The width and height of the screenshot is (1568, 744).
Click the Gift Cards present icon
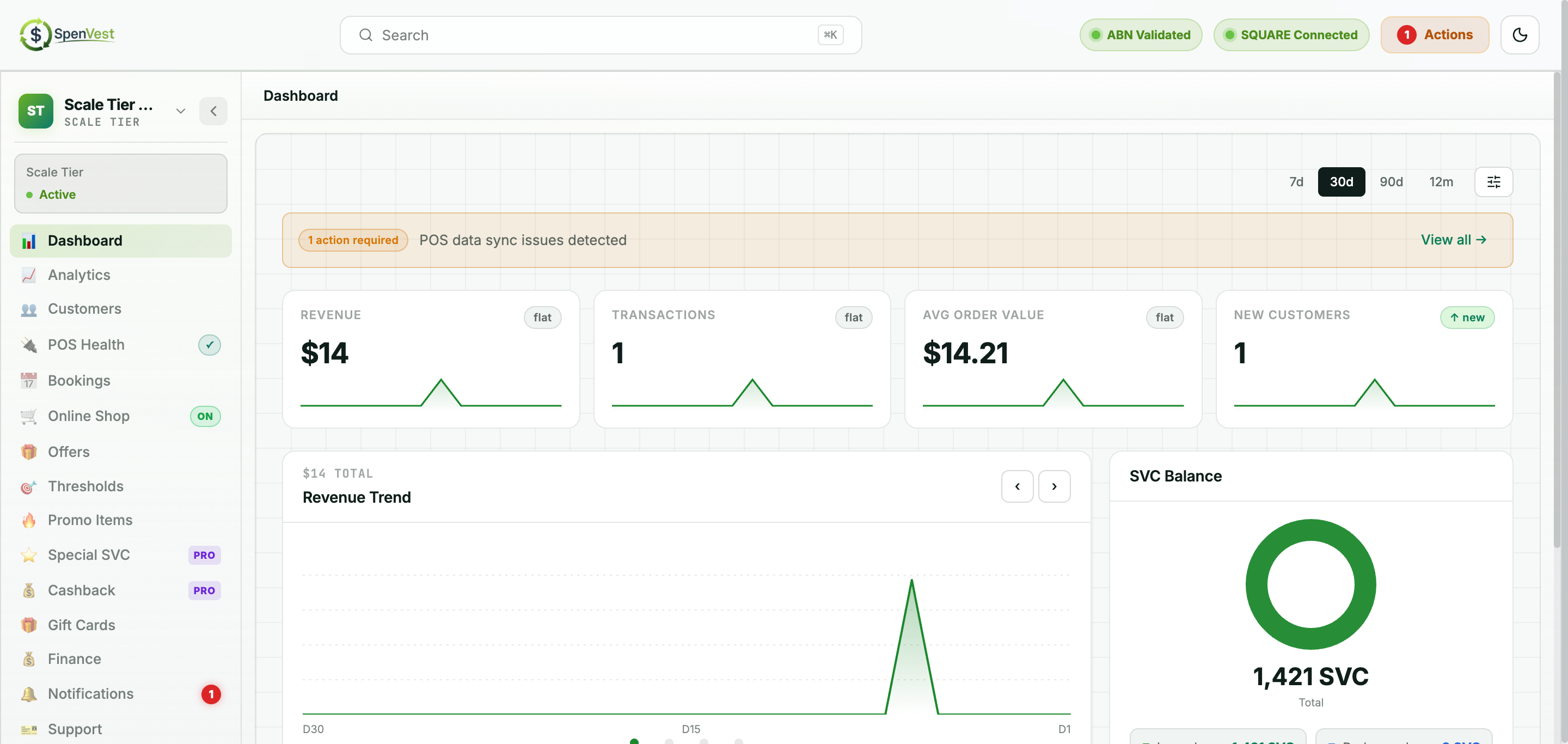pos(29,625)
